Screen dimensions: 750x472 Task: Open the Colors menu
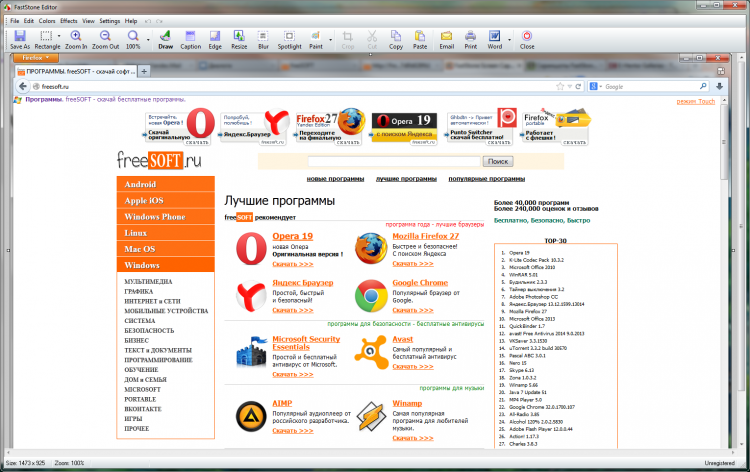47,21
